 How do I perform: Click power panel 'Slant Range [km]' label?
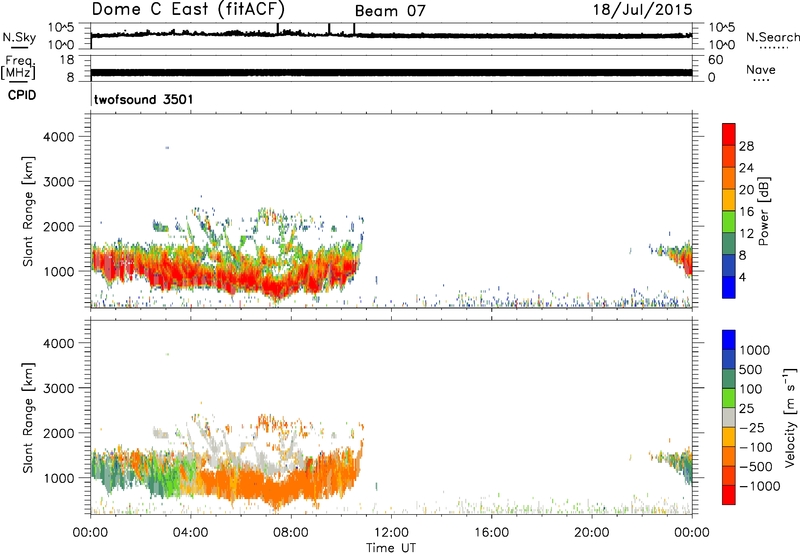click(28, 211)
